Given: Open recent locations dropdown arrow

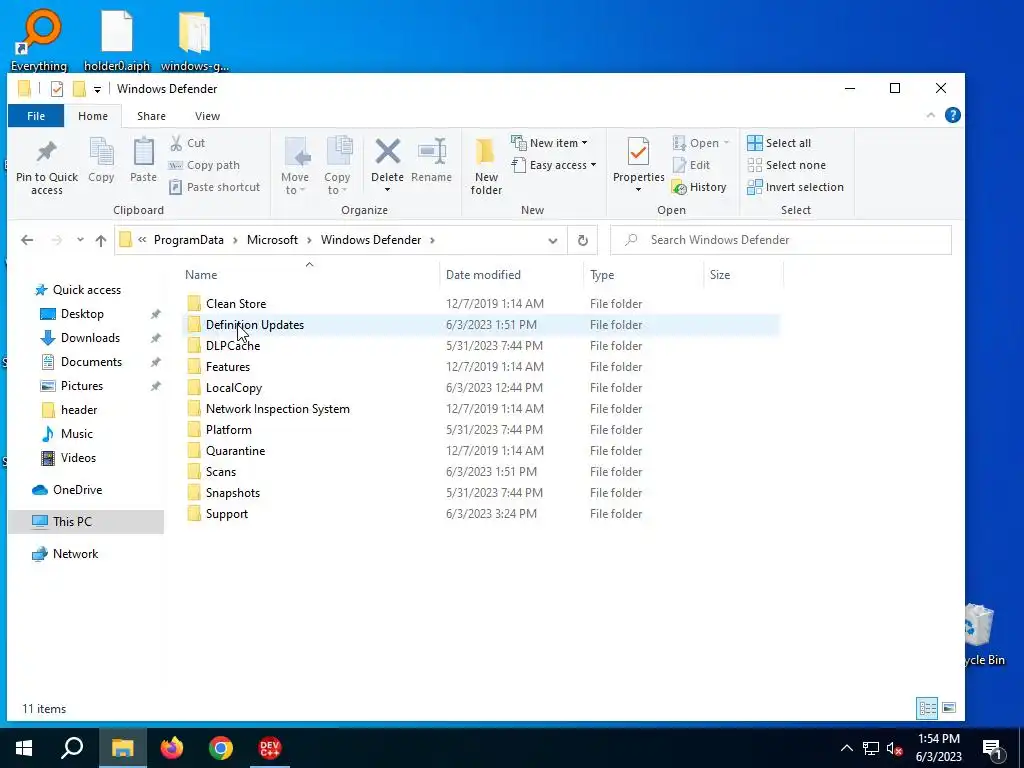Looking at the screenshot, I should pos(80,240).
